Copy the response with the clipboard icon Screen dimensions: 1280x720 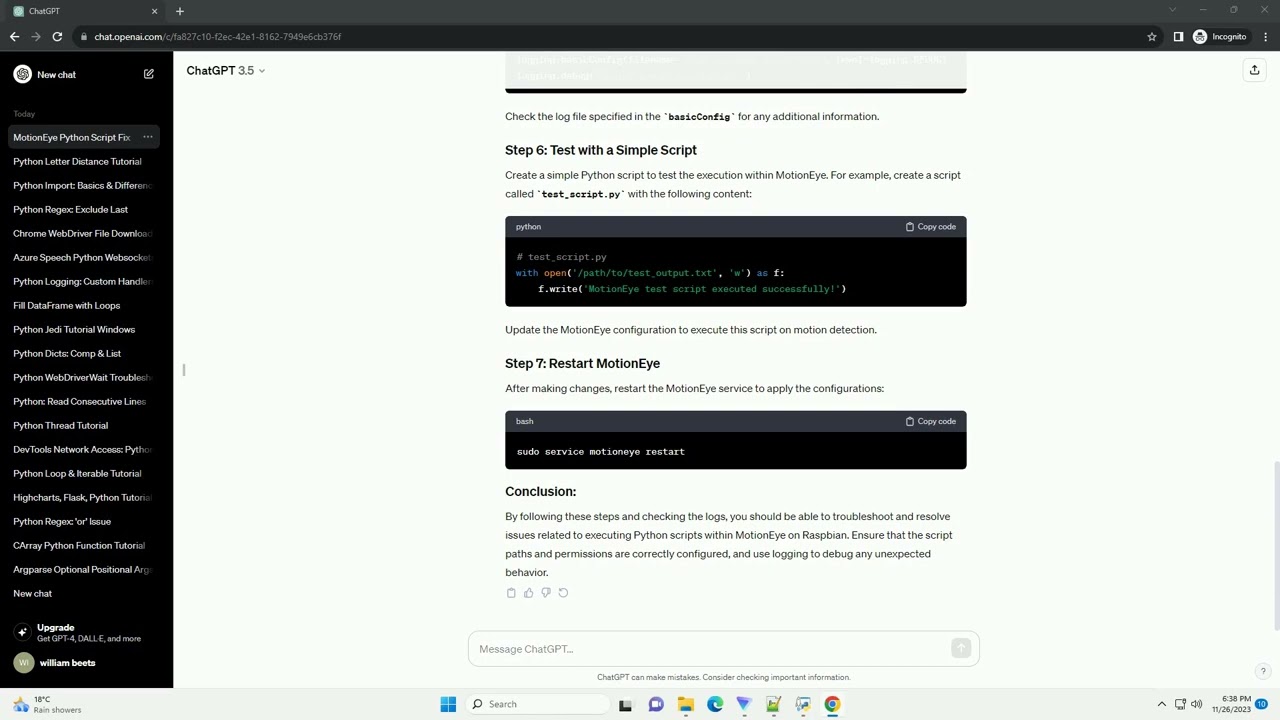(511, 593)
